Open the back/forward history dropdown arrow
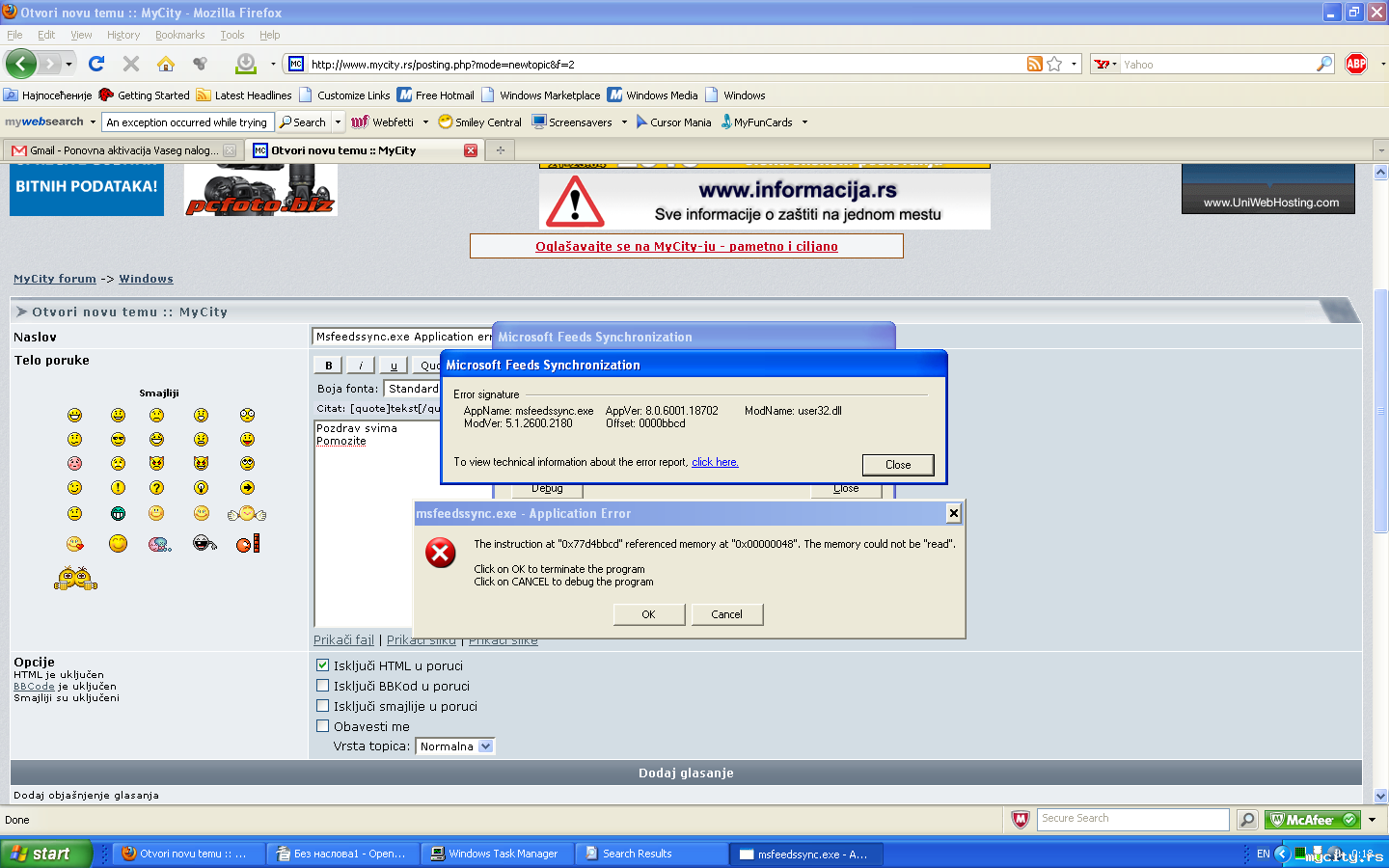Image resolution: width=1389 pixels, height=868 pixels. [x=68, y=64]
